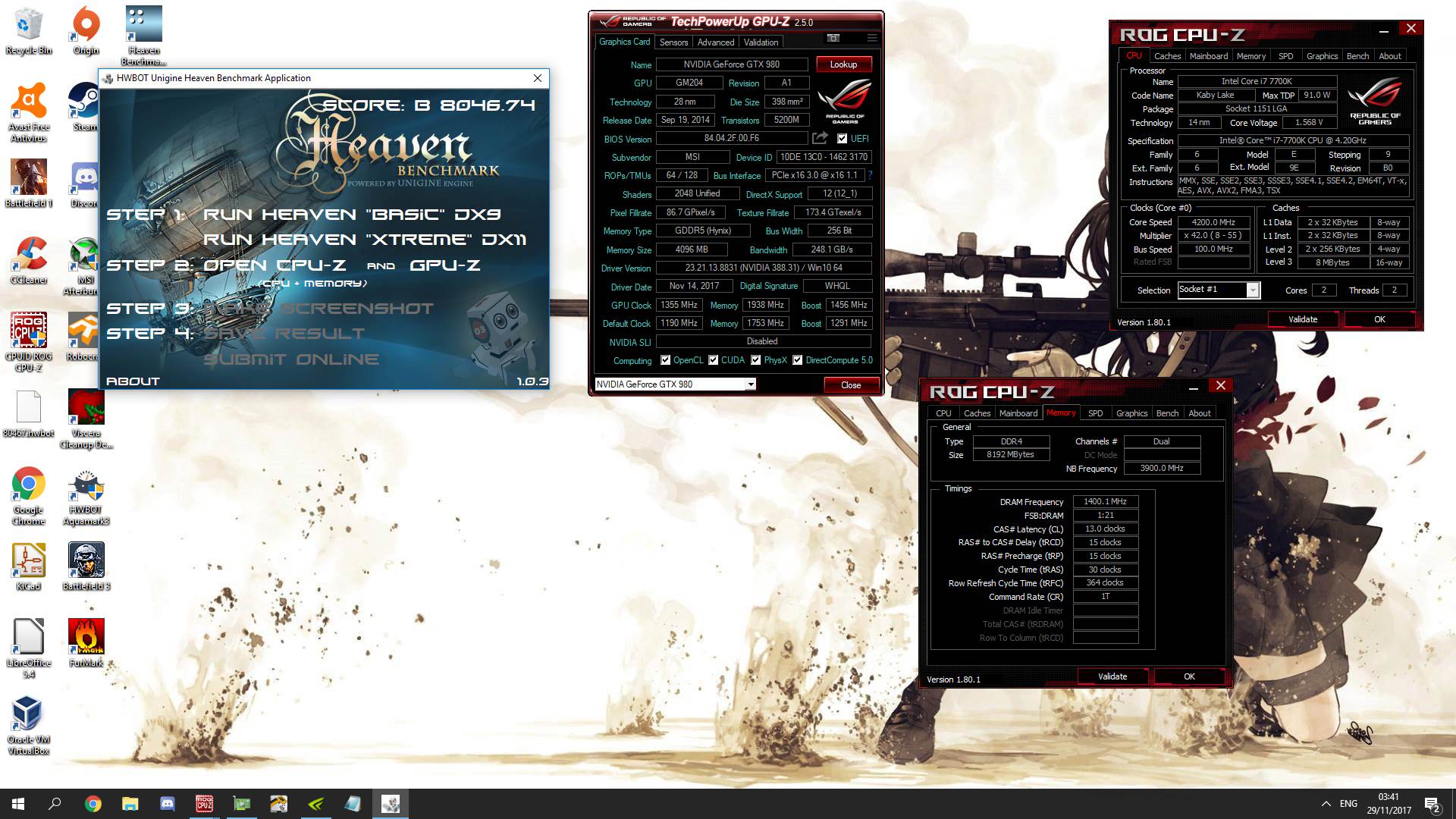The height and width of the screenshot is (819, 1456).
Task: Open the Heaven Benchmark desktop shortcut
Action: coord(143,36)
